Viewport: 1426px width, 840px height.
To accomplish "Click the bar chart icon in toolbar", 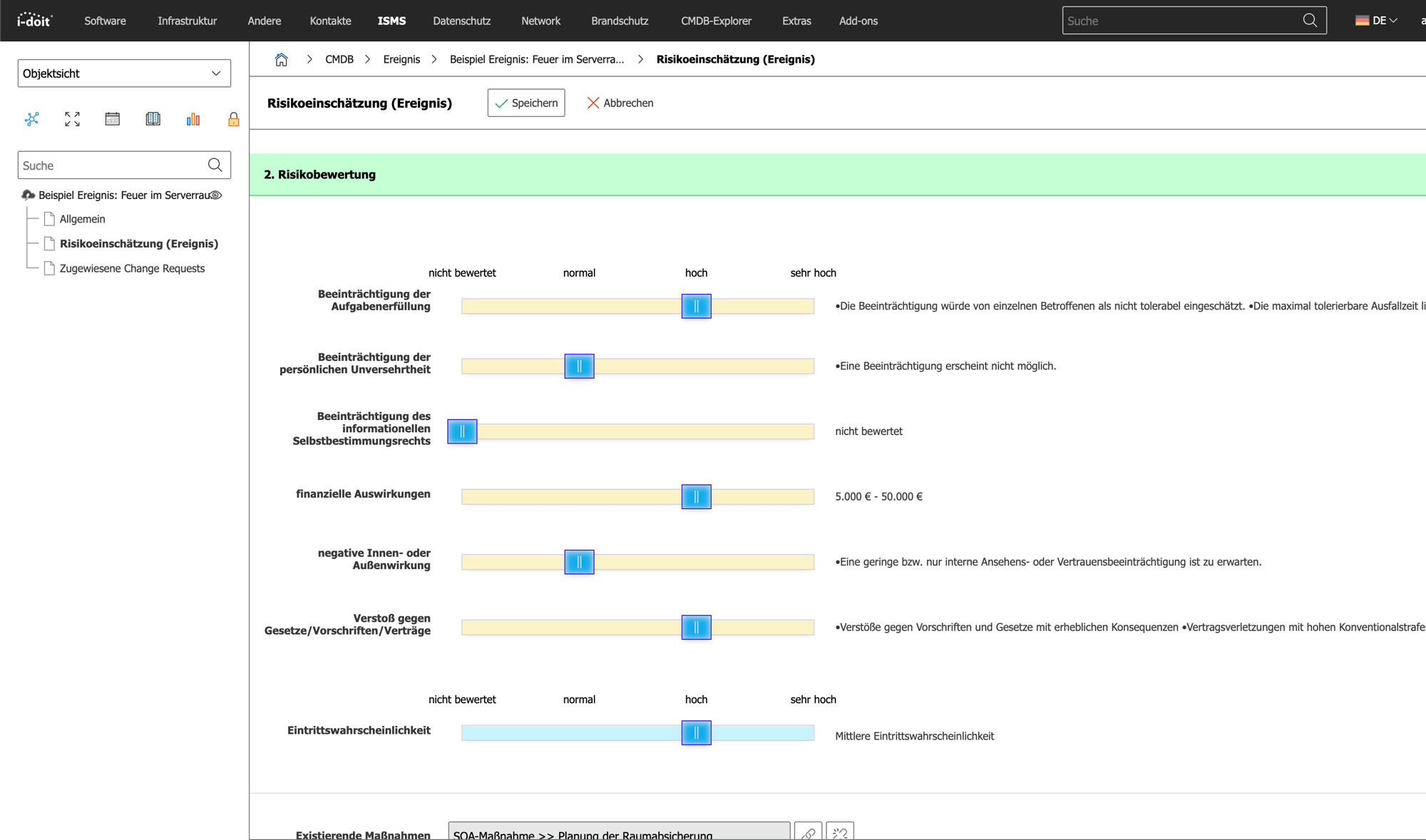I will tap(193, 119).
